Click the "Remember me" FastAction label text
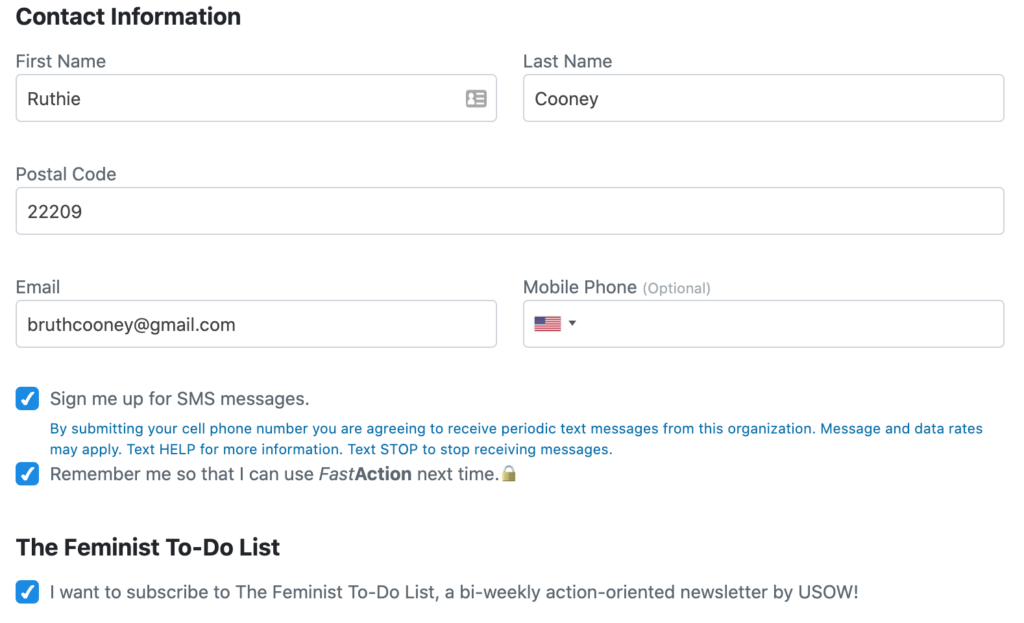 point(274,474)
